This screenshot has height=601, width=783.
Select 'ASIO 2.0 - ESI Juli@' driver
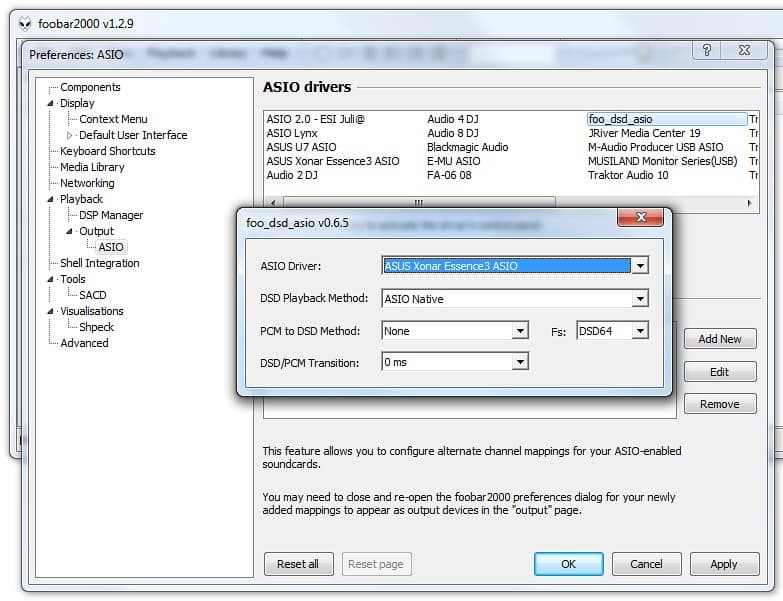point(316,119)
